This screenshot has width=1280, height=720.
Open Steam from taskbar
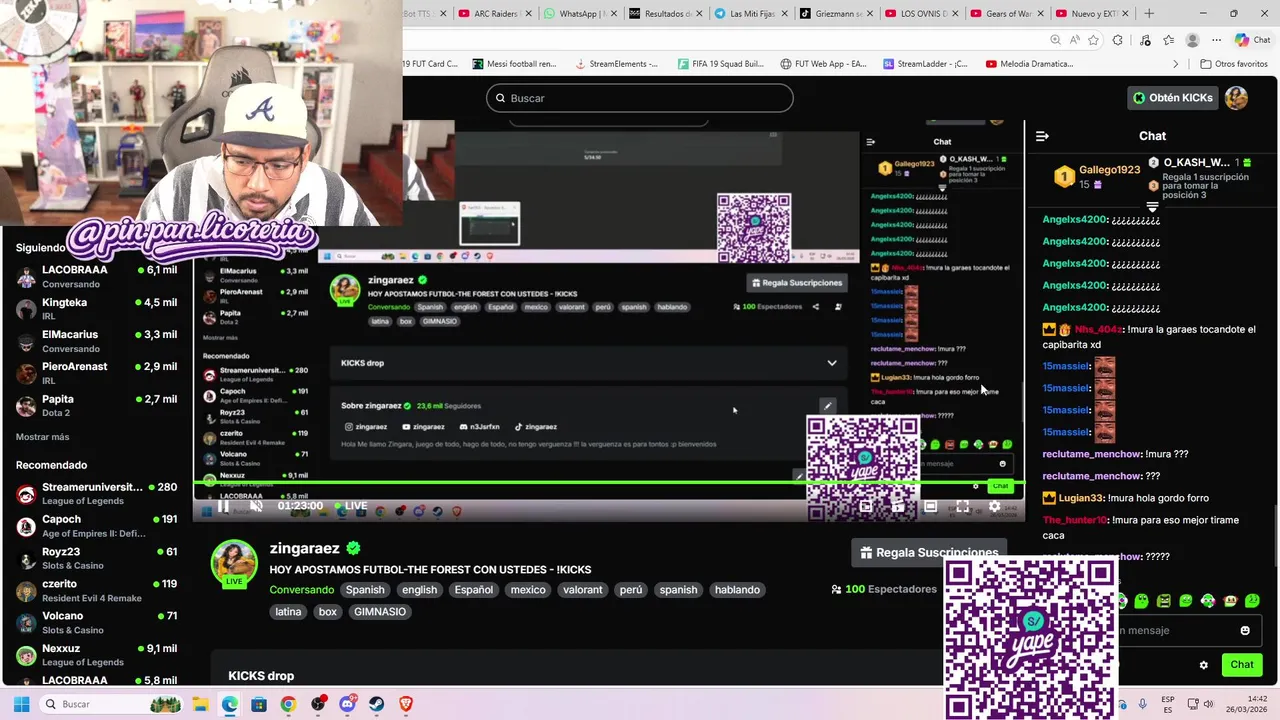(377, 704)
